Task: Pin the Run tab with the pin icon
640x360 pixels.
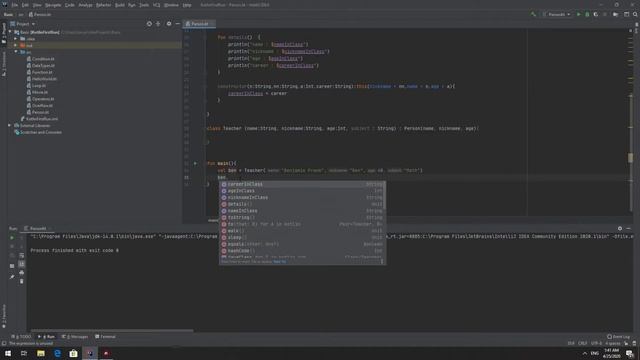Action: 12,277
